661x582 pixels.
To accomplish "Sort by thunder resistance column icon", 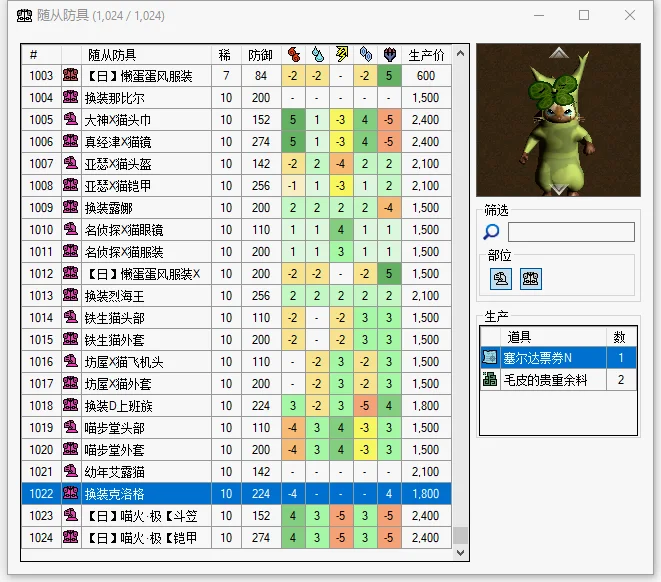I will [341, 54].
